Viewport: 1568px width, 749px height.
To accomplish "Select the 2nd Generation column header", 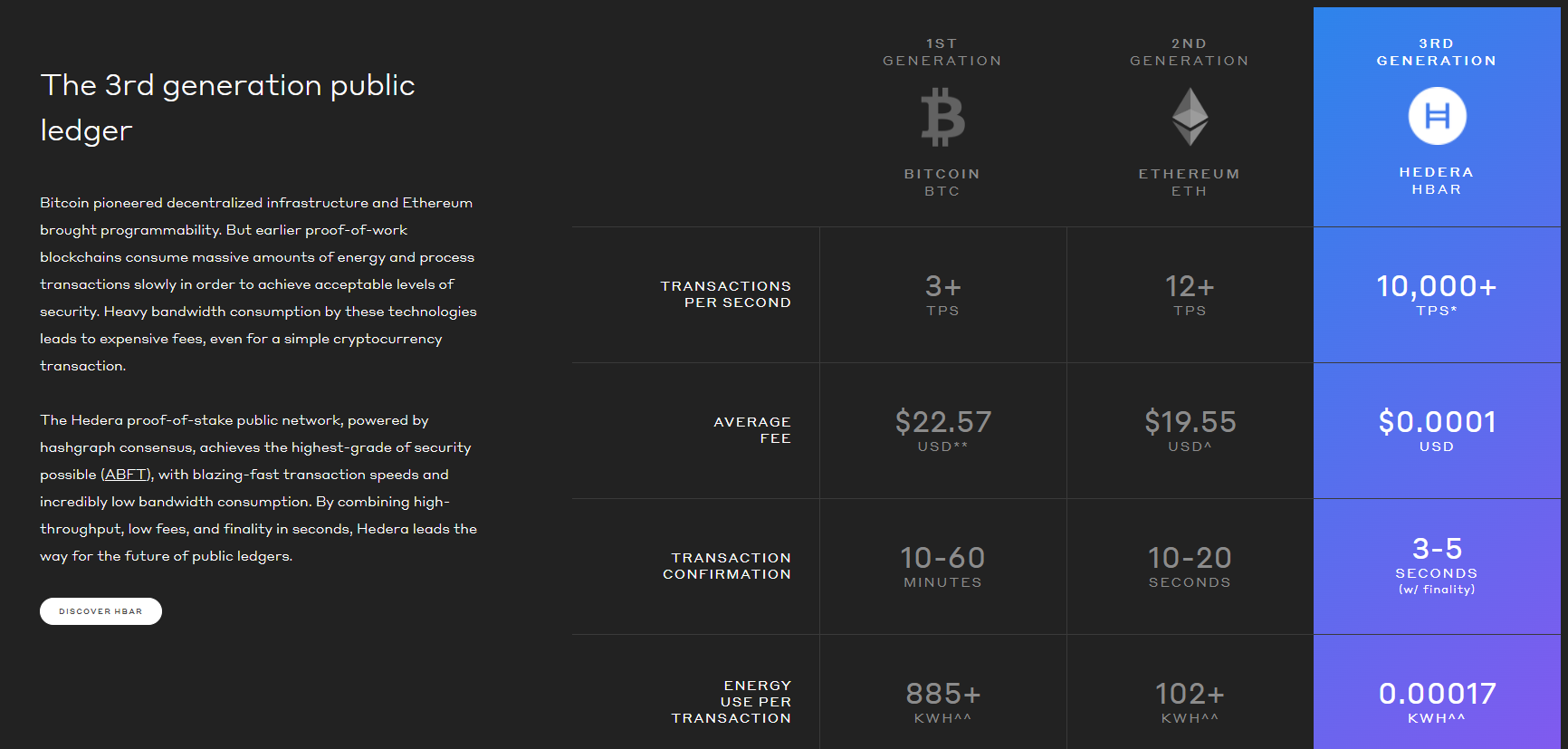I will (x=1190, y=53).
